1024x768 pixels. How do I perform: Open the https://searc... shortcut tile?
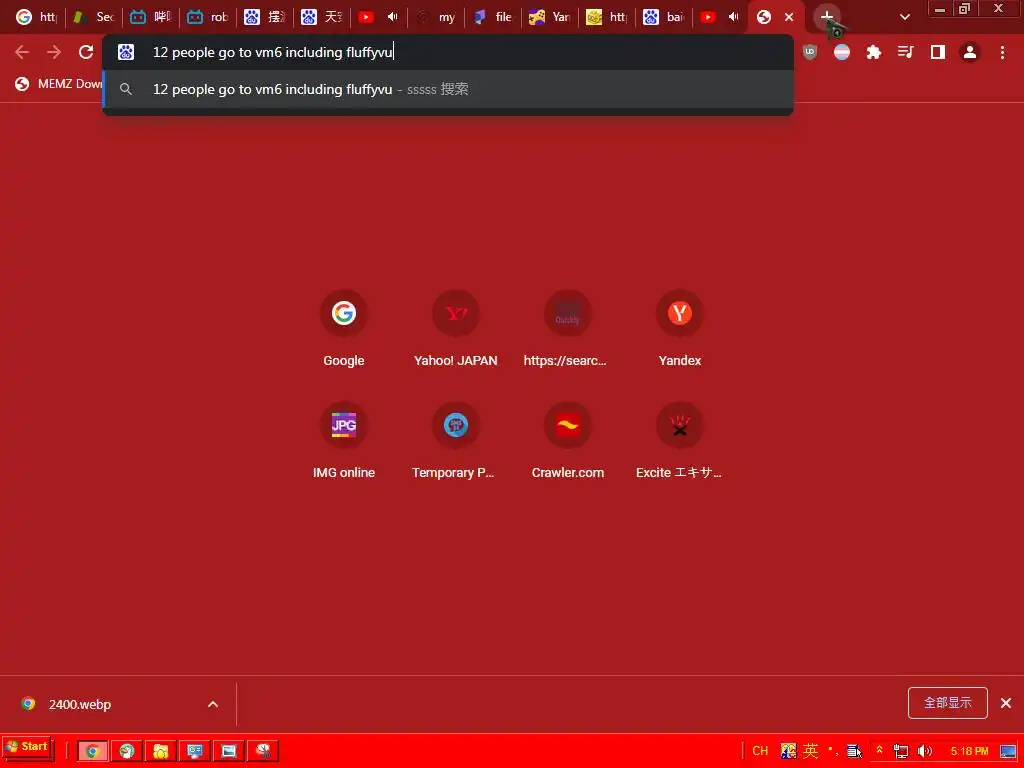click(x=567, y=330)
